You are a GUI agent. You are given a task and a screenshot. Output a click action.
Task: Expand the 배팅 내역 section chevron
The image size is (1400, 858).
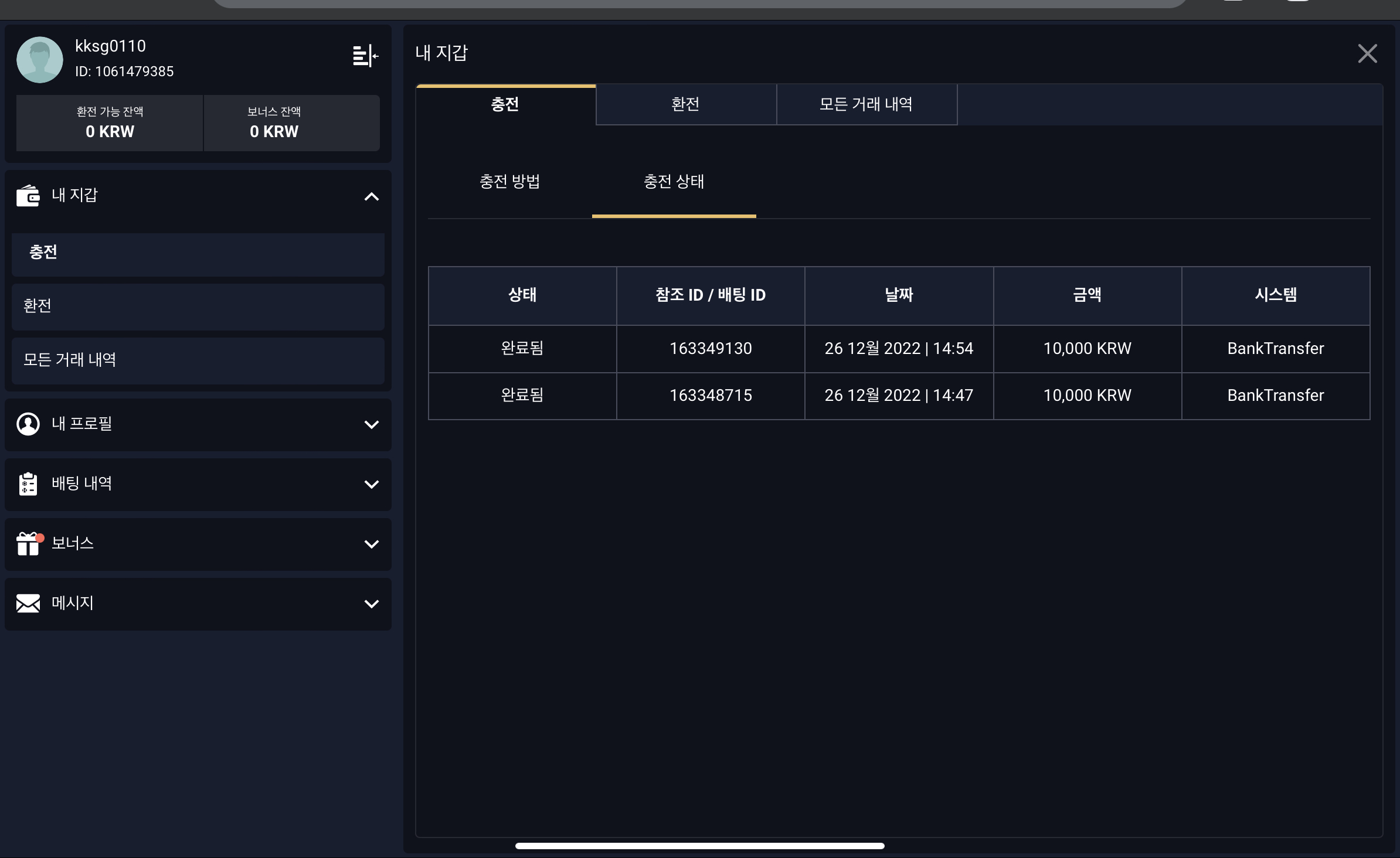coord(372,484)
